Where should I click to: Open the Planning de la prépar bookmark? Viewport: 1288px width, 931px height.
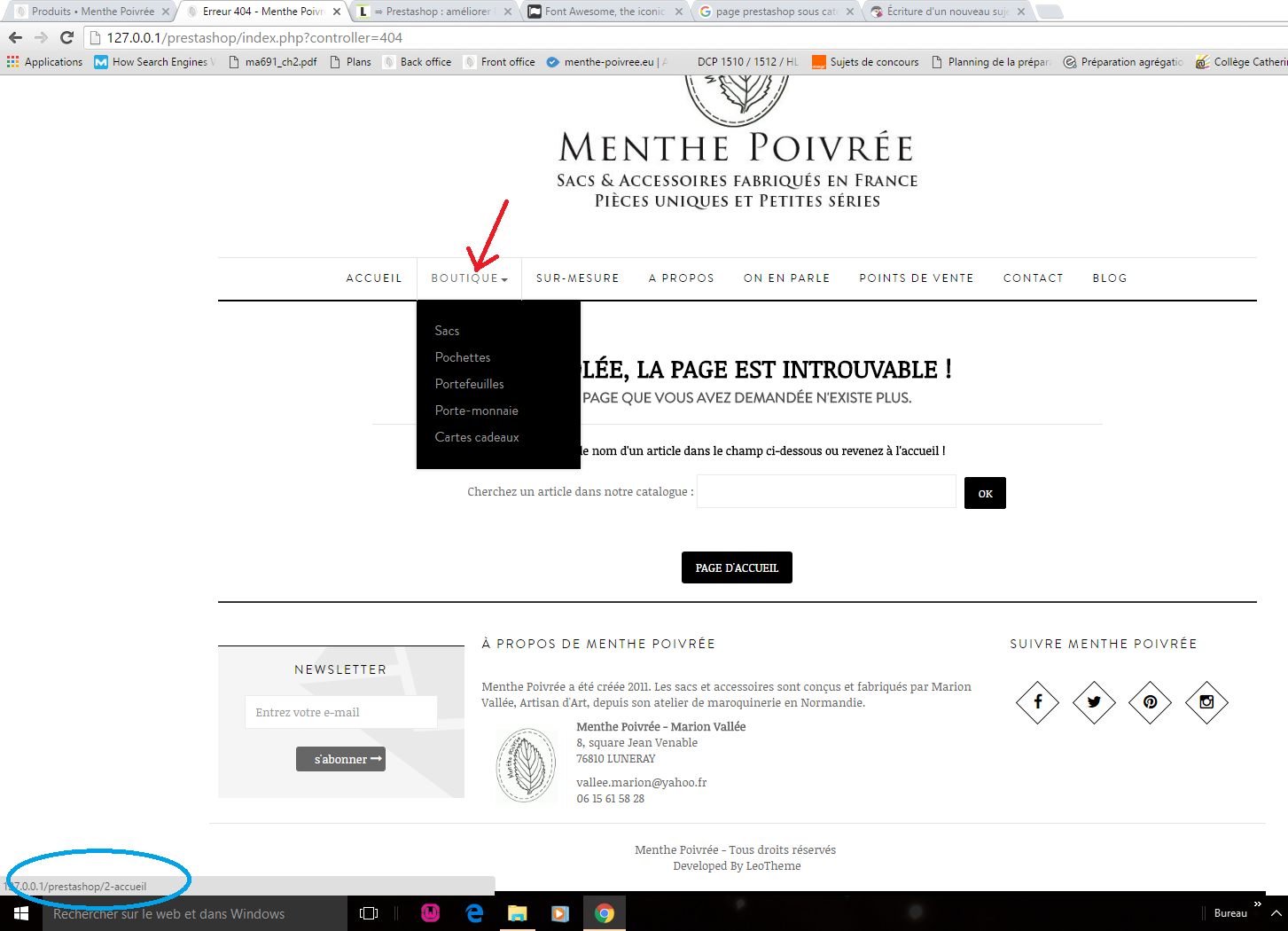click(992, 62)
